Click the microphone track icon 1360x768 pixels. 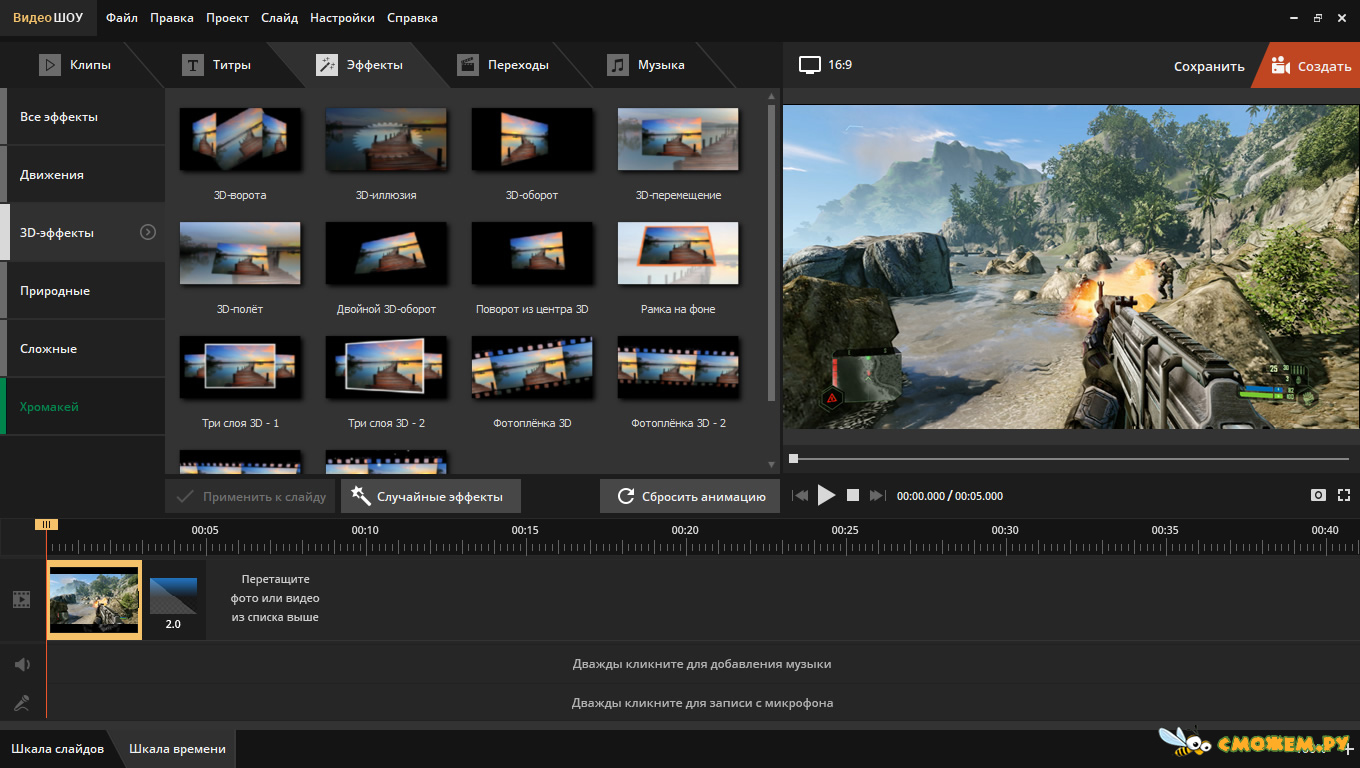point(22,703)
